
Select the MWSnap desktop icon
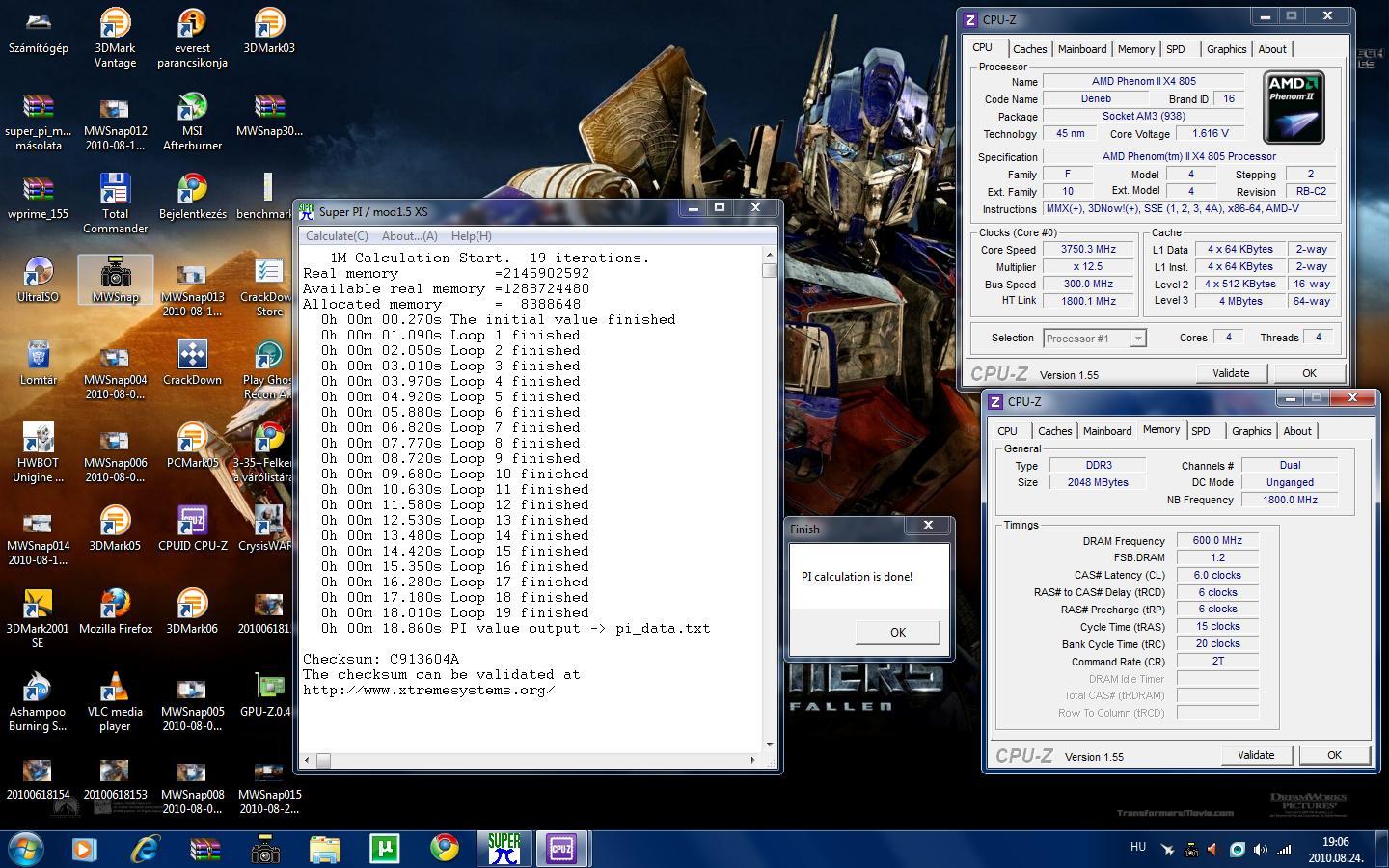click(x=115, y=279)
